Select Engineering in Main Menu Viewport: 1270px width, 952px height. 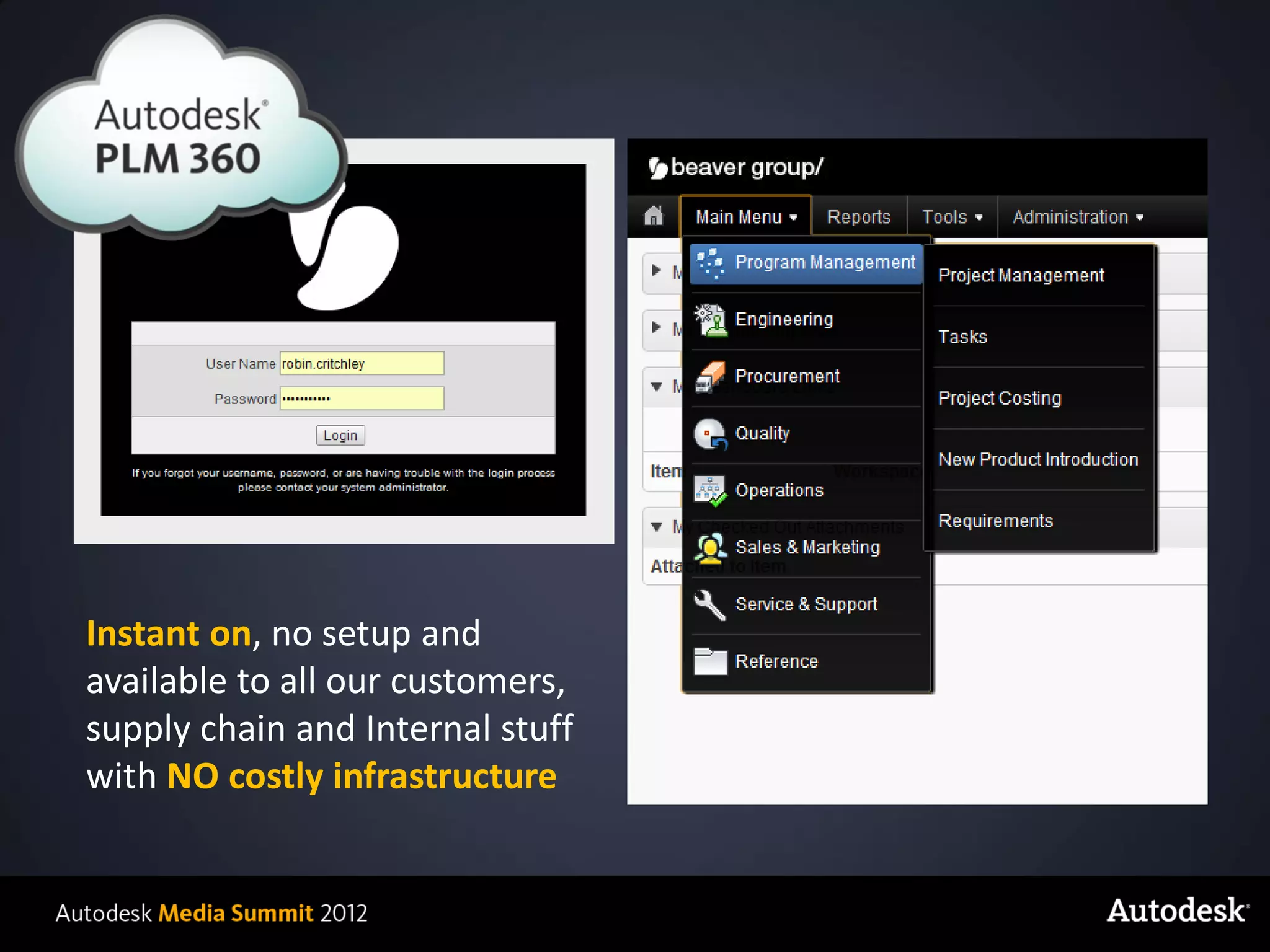click(x=806, y=320)
